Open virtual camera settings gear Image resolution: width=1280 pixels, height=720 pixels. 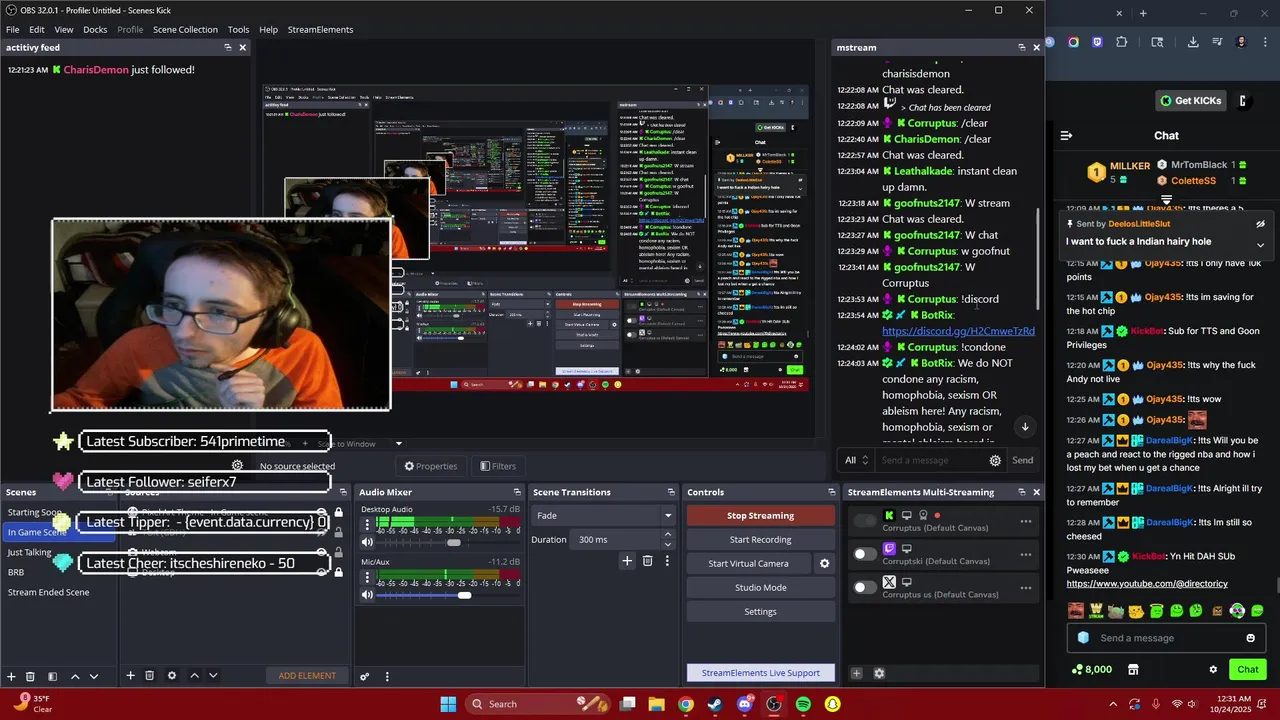pyautogui.click(x=824, y=564)
